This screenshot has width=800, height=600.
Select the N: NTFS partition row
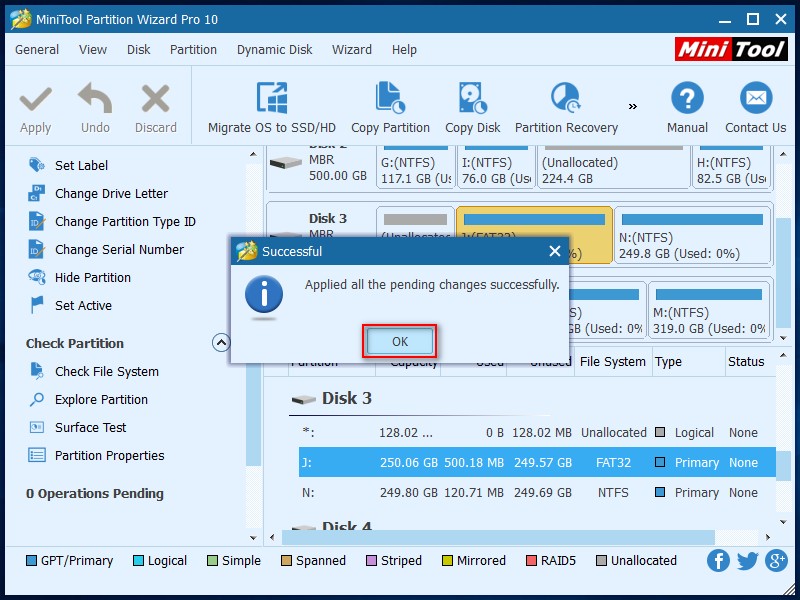[537, 493]
